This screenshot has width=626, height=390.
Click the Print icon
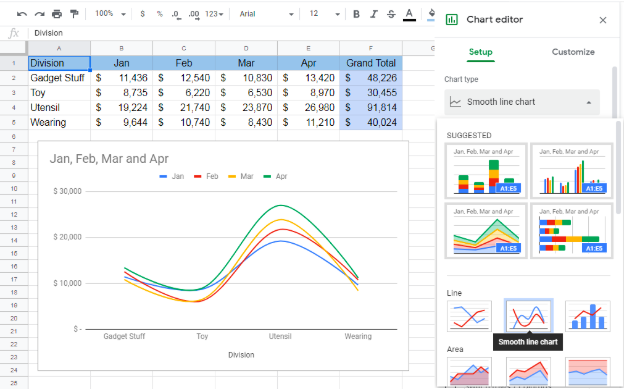point(57,14)
